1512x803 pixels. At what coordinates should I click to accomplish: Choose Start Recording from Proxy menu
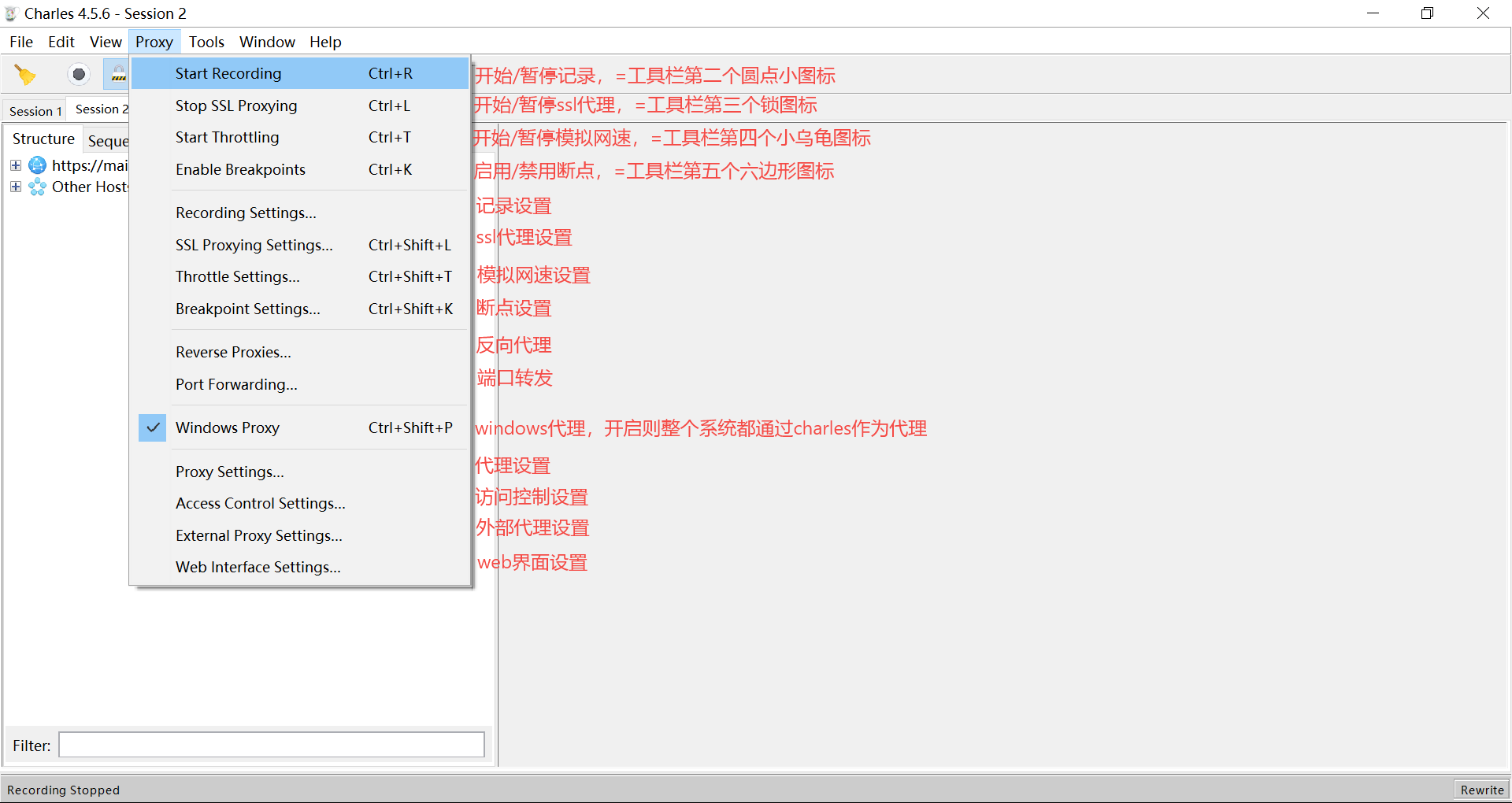pyautogui.click(x=300, y=73)
